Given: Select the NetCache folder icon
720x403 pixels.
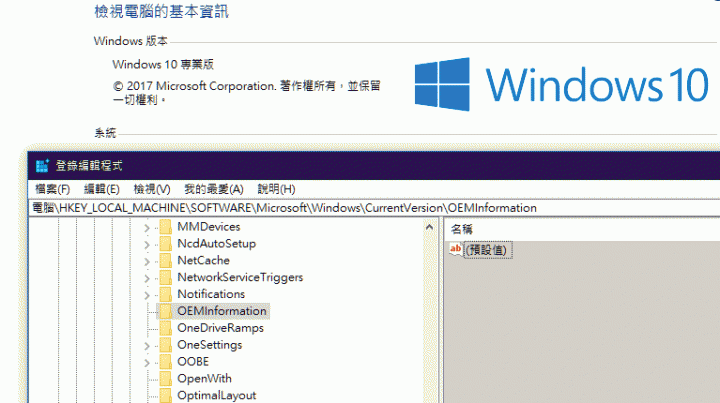Looking at the screenshot, I should point(165,260).
